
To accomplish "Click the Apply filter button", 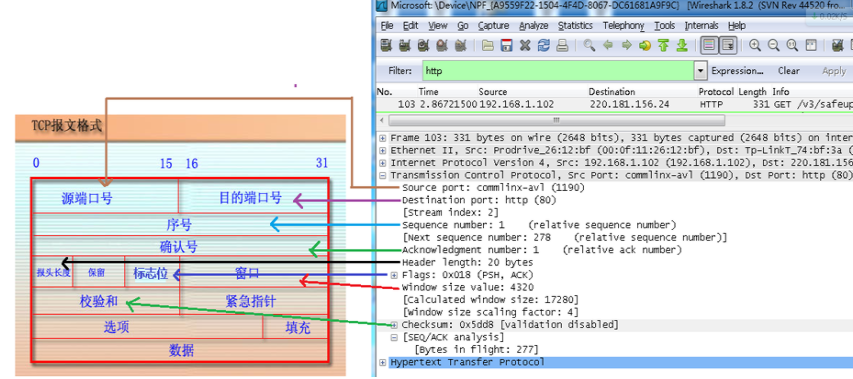I will (833, 71).
